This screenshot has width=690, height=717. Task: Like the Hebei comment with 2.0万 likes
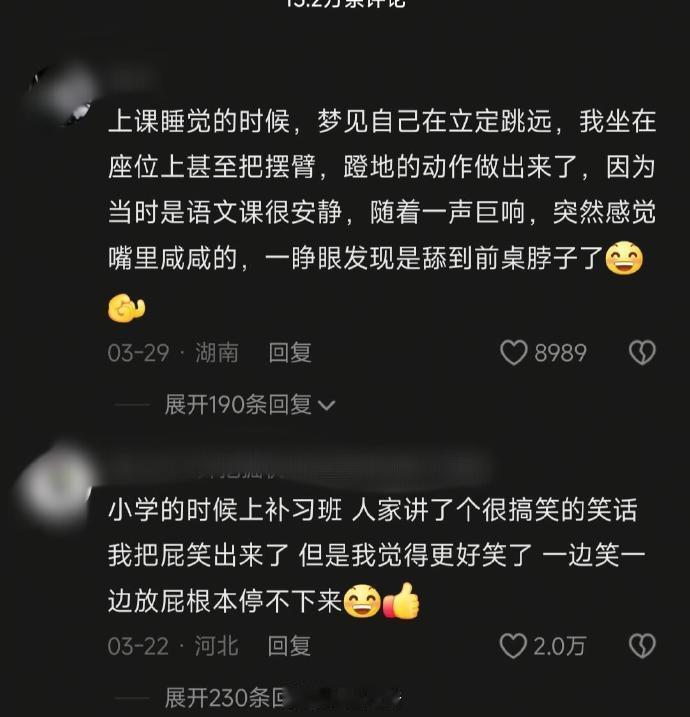[x=513, y=646]
